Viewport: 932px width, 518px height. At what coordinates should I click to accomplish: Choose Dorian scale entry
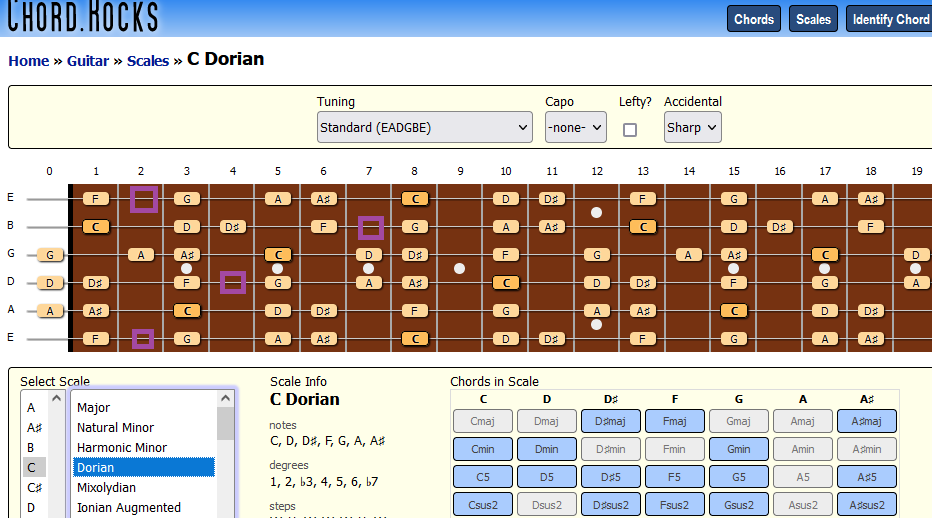[144, 467]
